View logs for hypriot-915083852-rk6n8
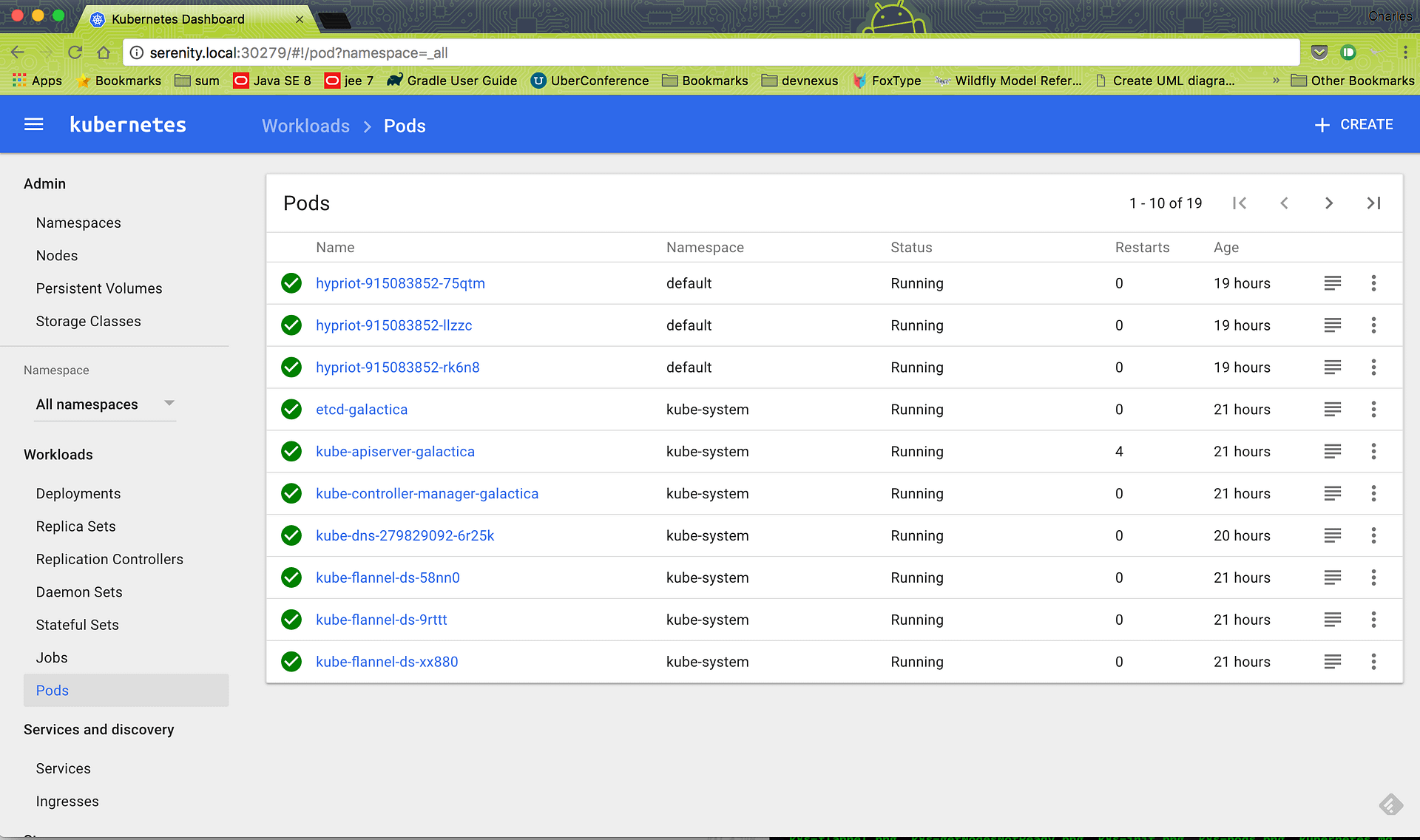This screenshot has height=840, width=1420. 1333,367
